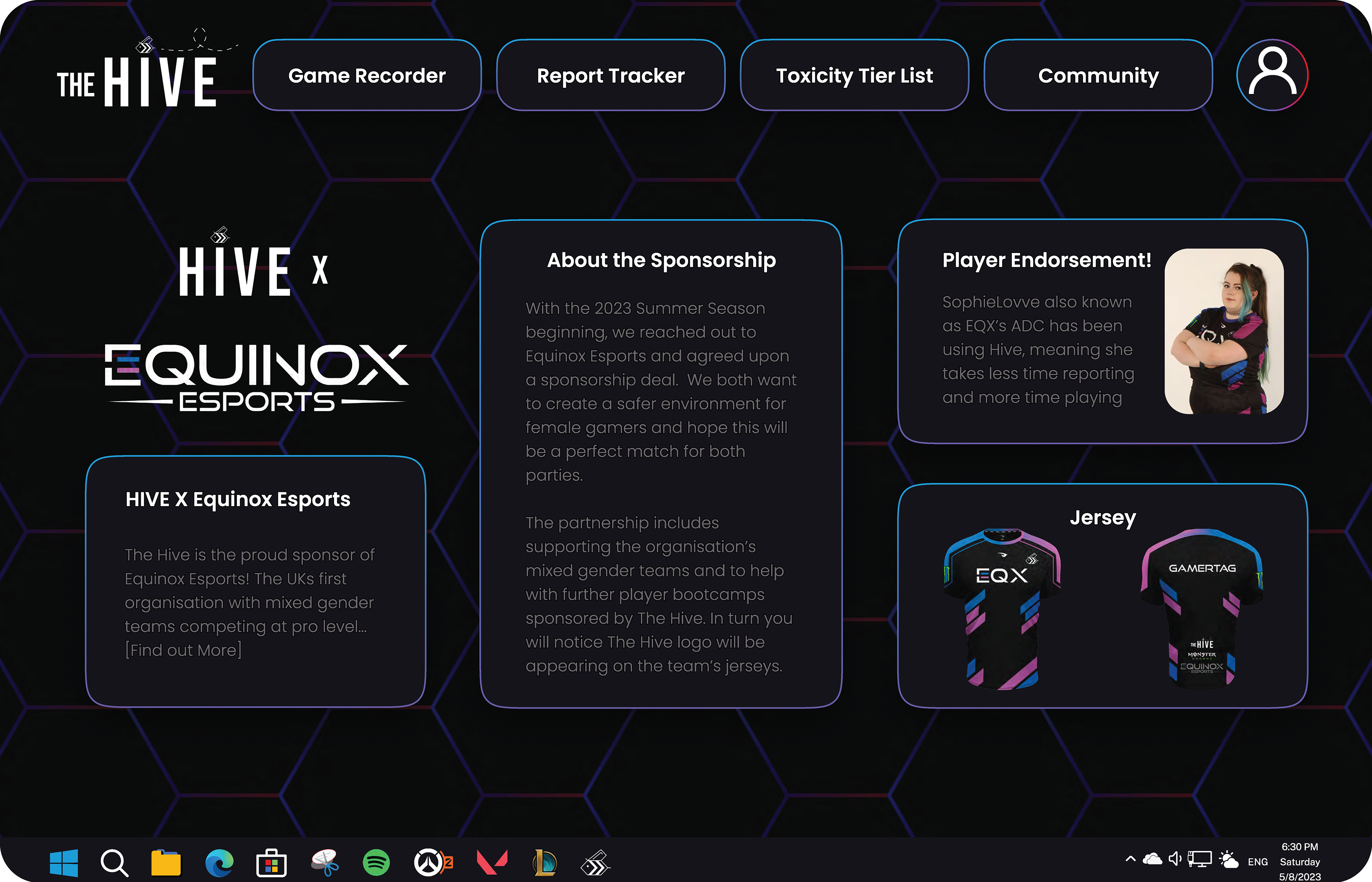
Task: Open Spotify from taskbar
Action: (376, 862)
